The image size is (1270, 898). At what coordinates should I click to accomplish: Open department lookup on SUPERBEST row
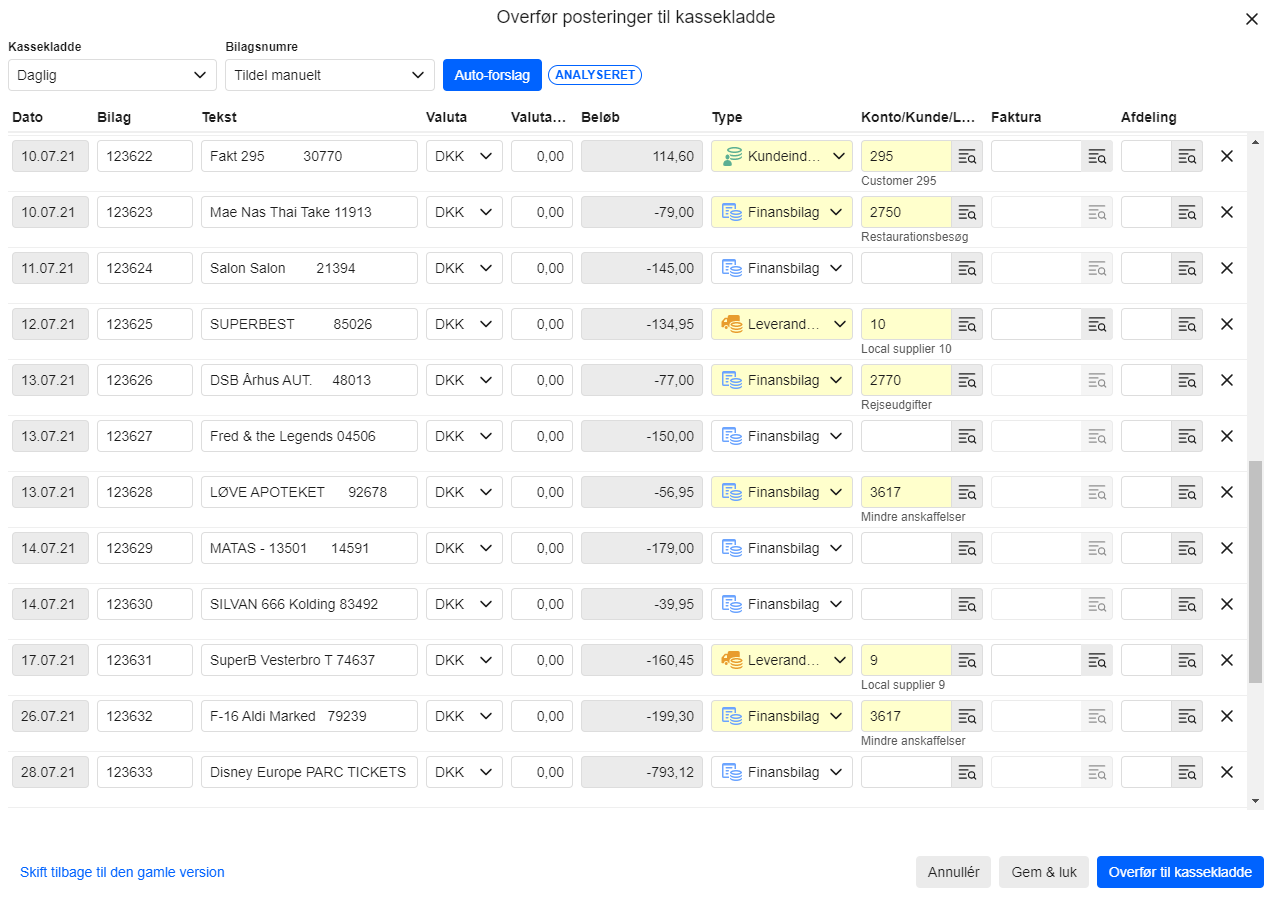pyautogui.click(x=1187, y=324)
